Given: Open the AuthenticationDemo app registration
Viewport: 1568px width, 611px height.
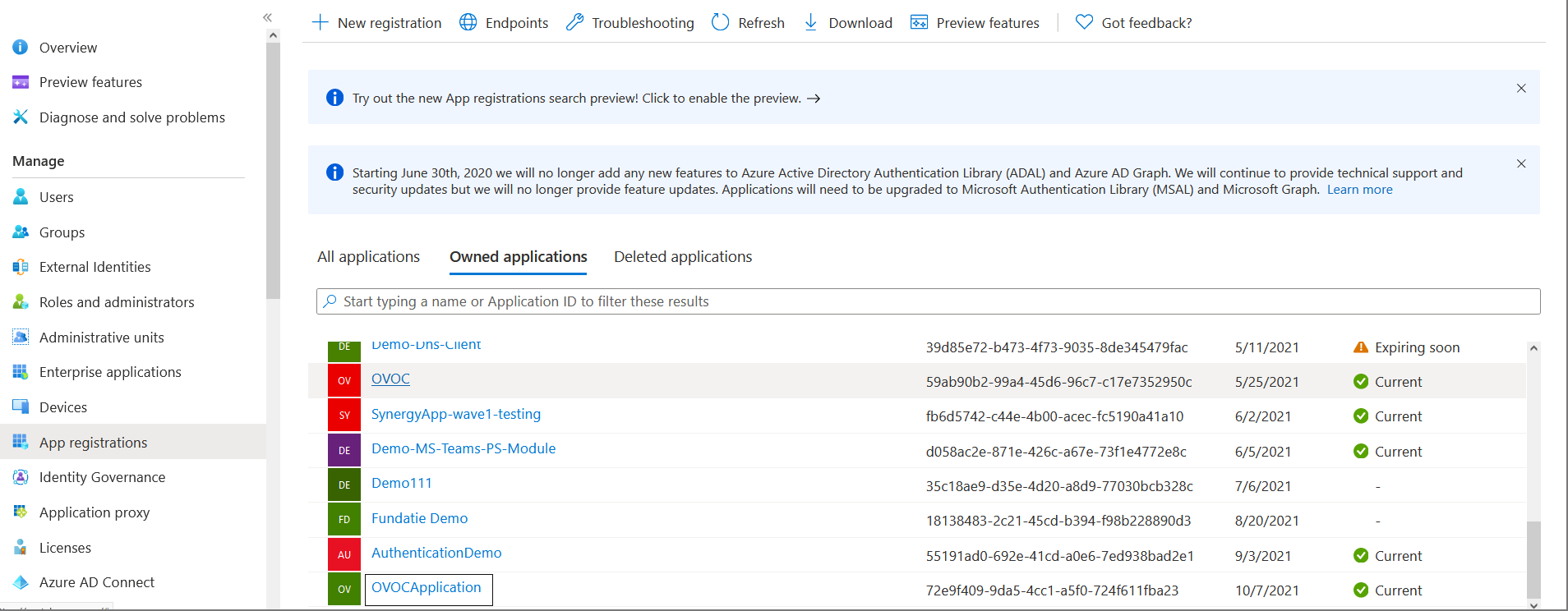Looking at the screenshot, I should coord(436,554).
